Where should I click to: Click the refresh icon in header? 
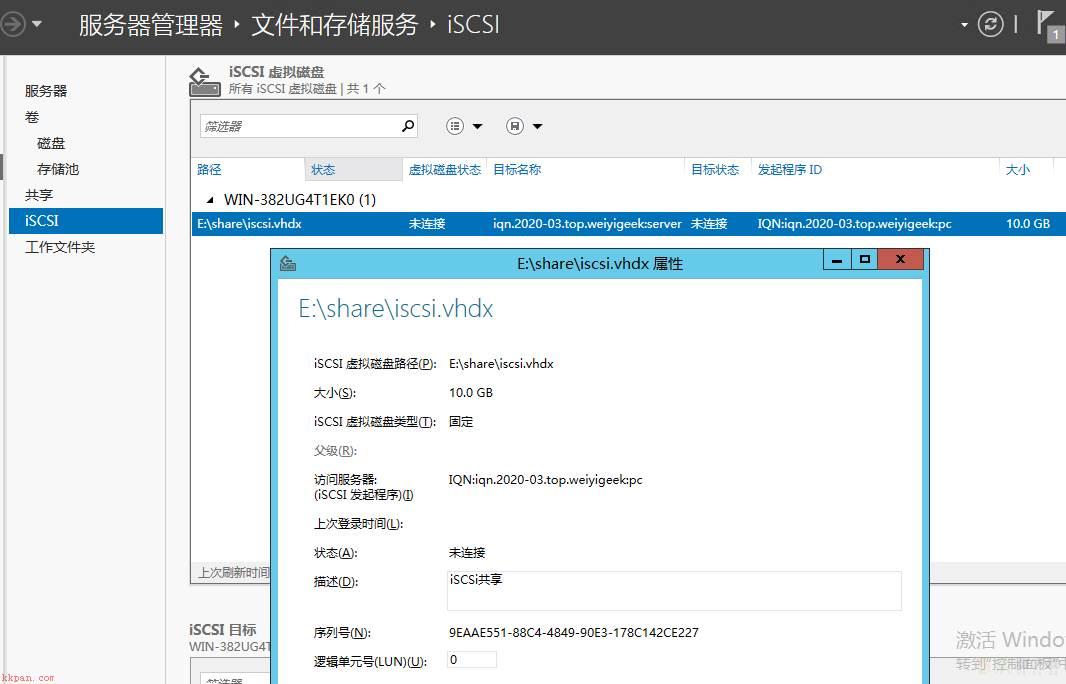(990, 24)
